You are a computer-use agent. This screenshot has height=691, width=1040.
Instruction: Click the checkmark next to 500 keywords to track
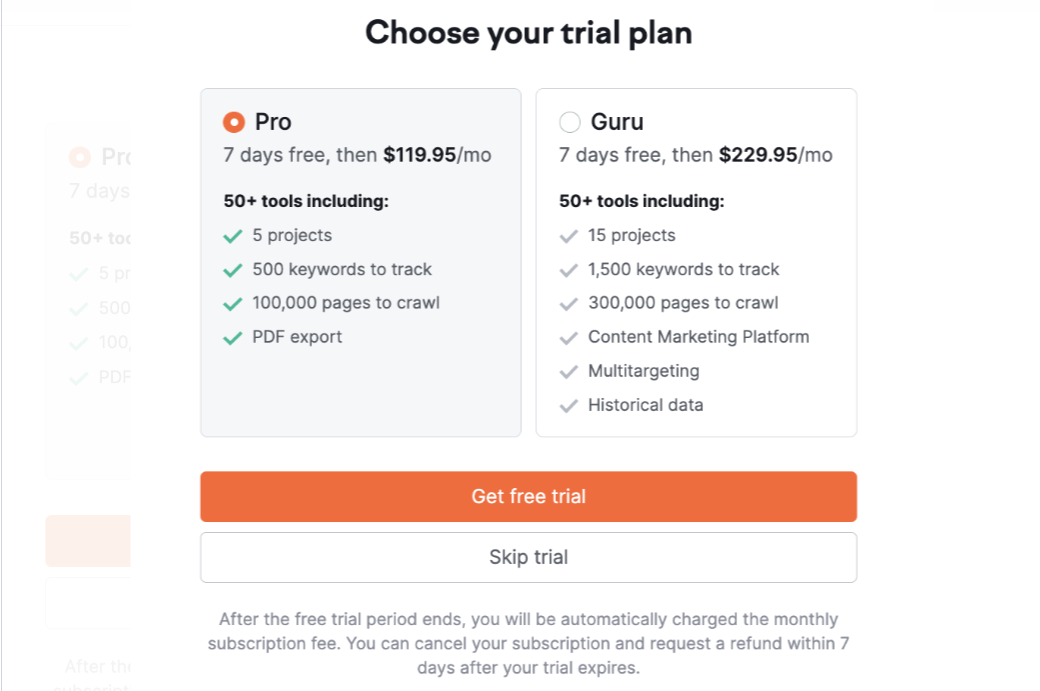[233, 270]
